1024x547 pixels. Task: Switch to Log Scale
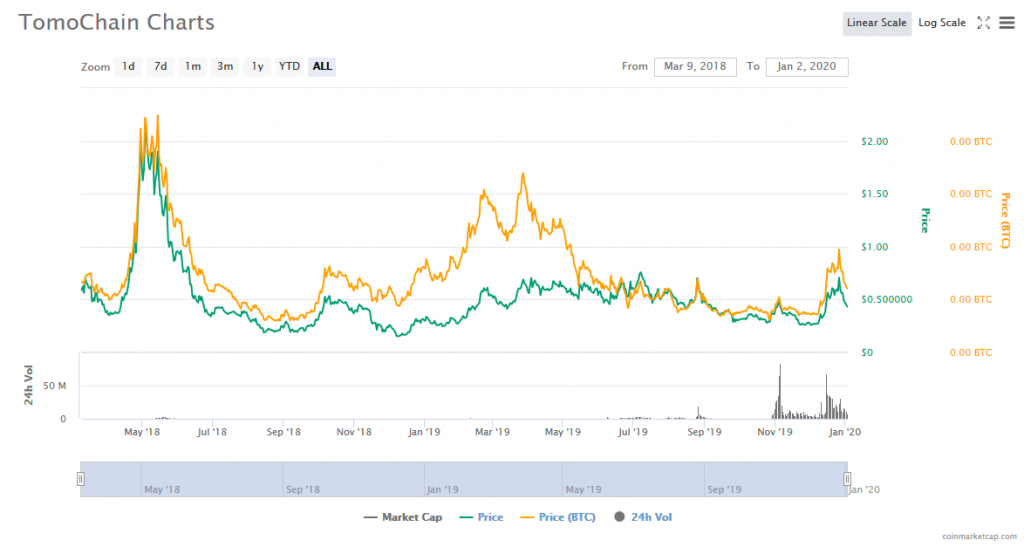click(942, 23)
